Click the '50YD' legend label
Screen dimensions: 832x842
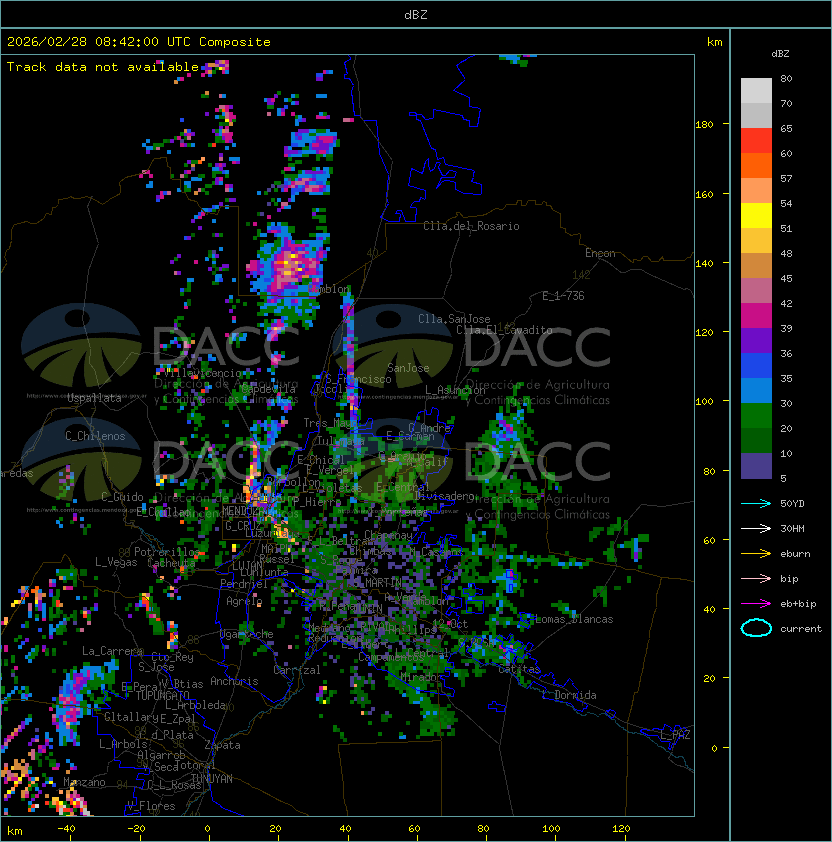(x=792, y=503)
